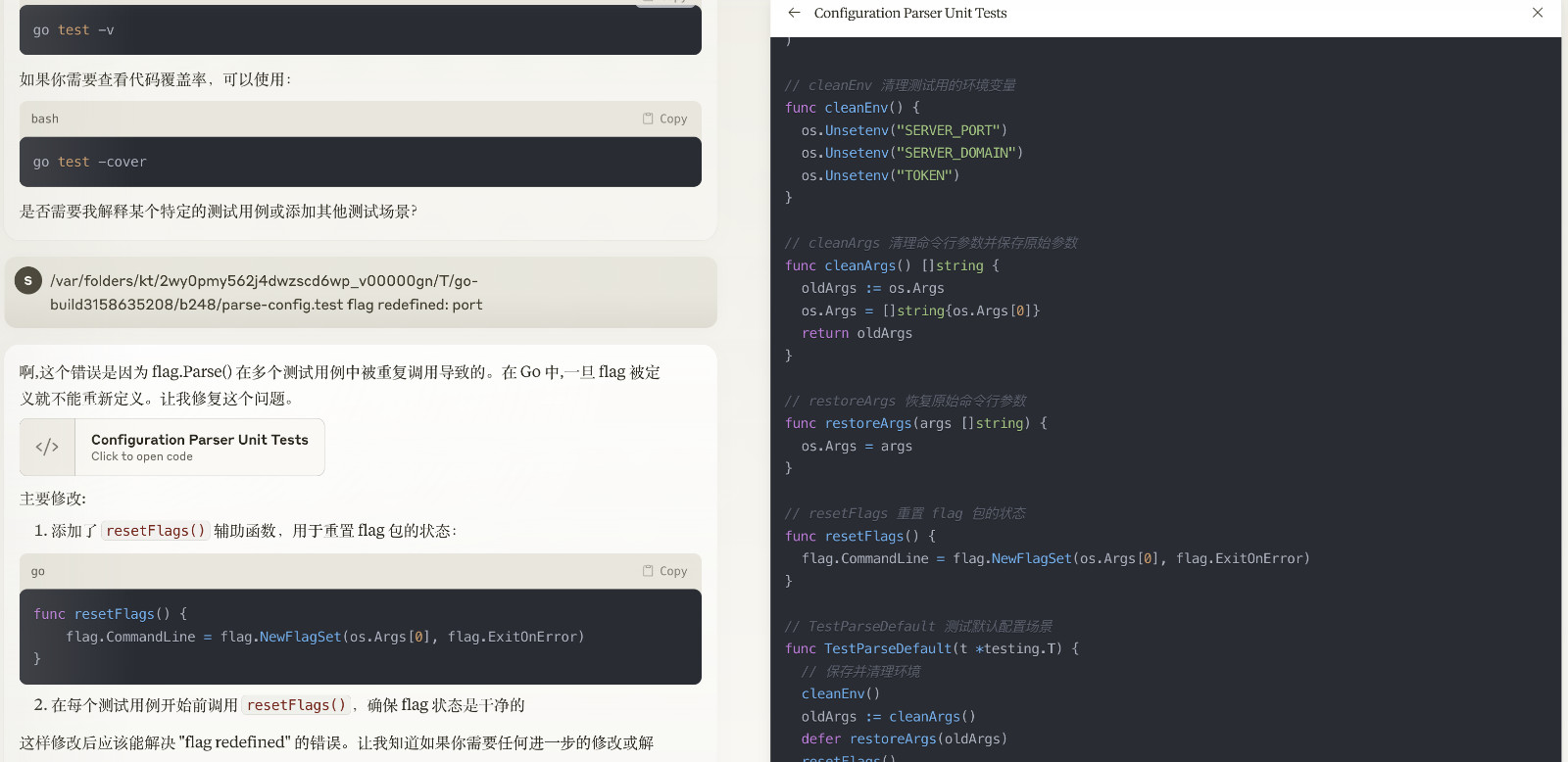Click 'func restoreArgs(args []string) {' line
Image resolution: width=1568 pixels, height=762 pixels.
point(915,423)
